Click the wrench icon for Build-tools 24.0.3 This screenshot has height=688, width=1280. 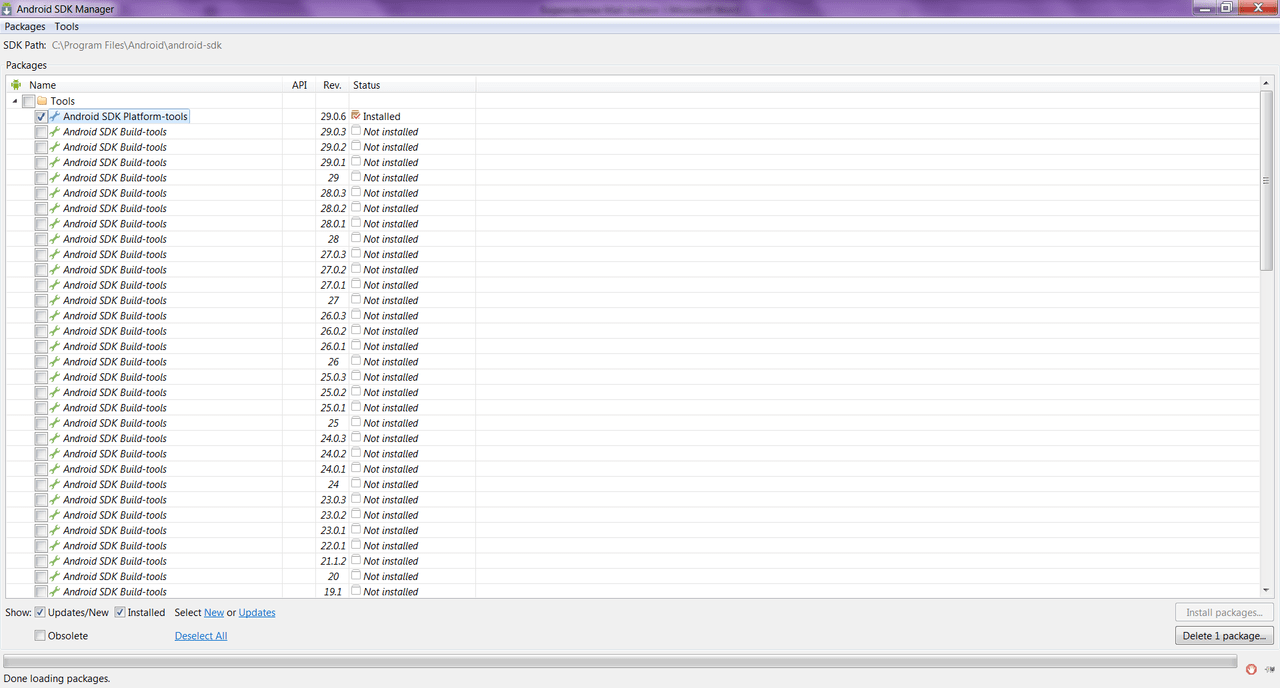55,439
